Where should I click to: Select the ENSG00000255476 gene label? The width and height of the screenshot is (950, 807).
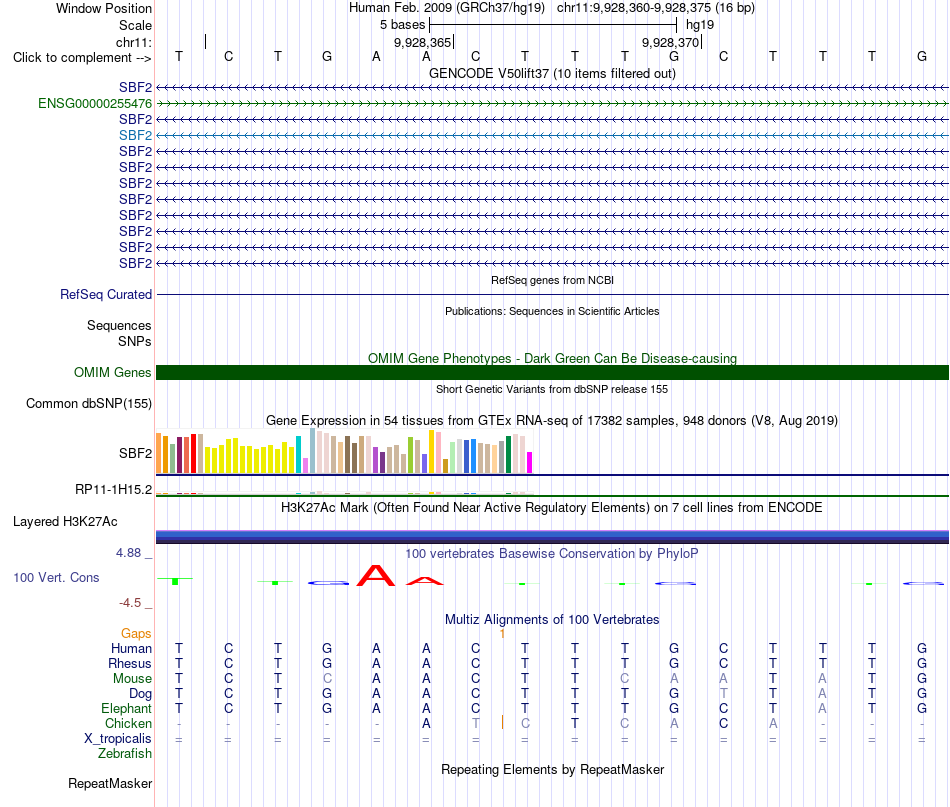[x=95, y=104]
